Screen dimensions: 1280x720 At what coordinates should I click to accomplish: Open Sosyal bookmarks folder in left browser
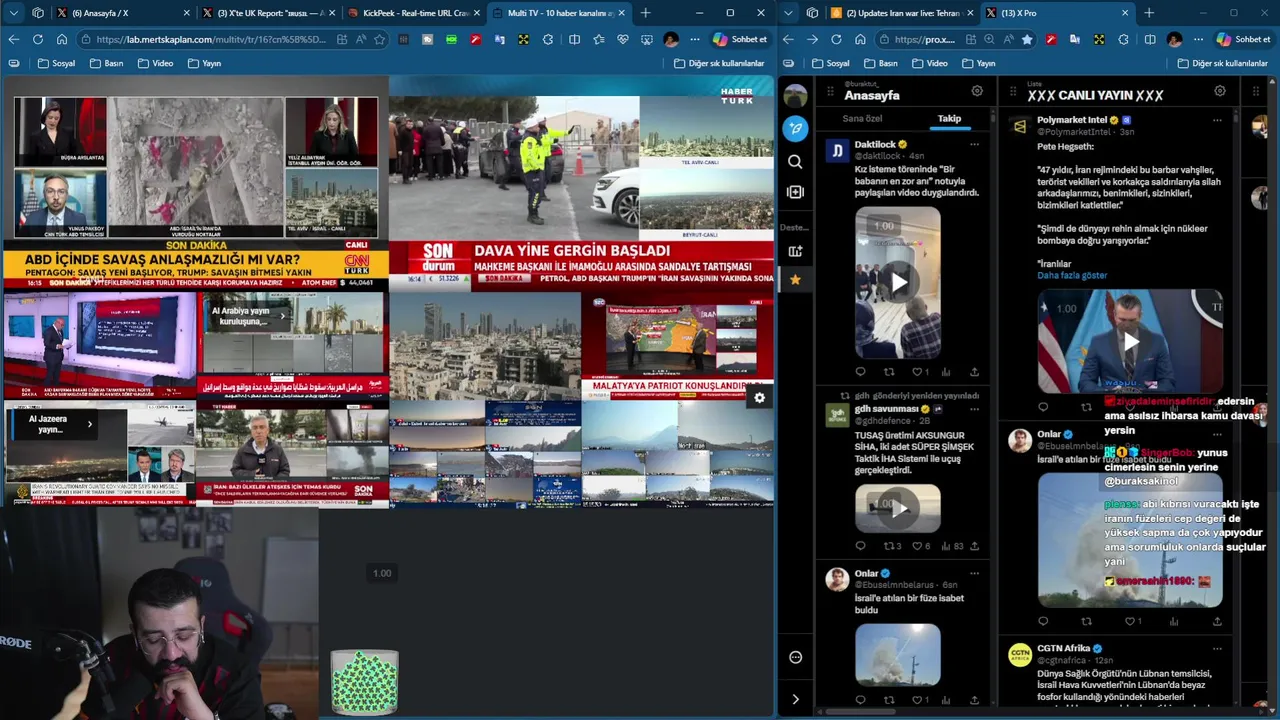56,63
